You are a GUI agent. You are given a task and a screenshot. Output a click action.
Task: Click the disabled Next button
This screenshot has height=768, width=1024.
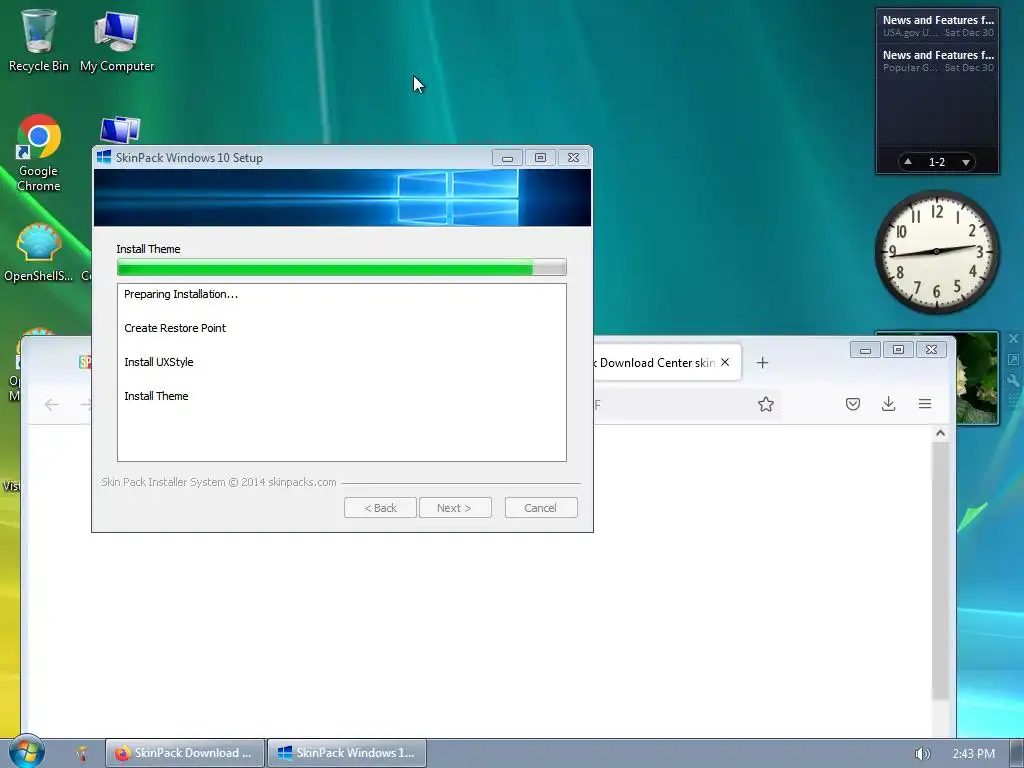tap(455, 507)
